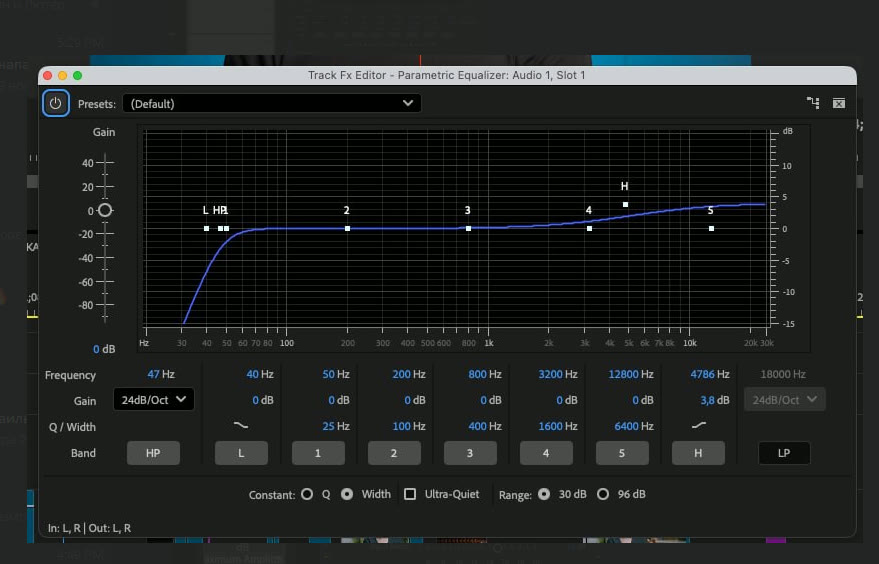This screenshot has width=879, height=564.
Task: Select Constant Q radio button
Action: 307,494
